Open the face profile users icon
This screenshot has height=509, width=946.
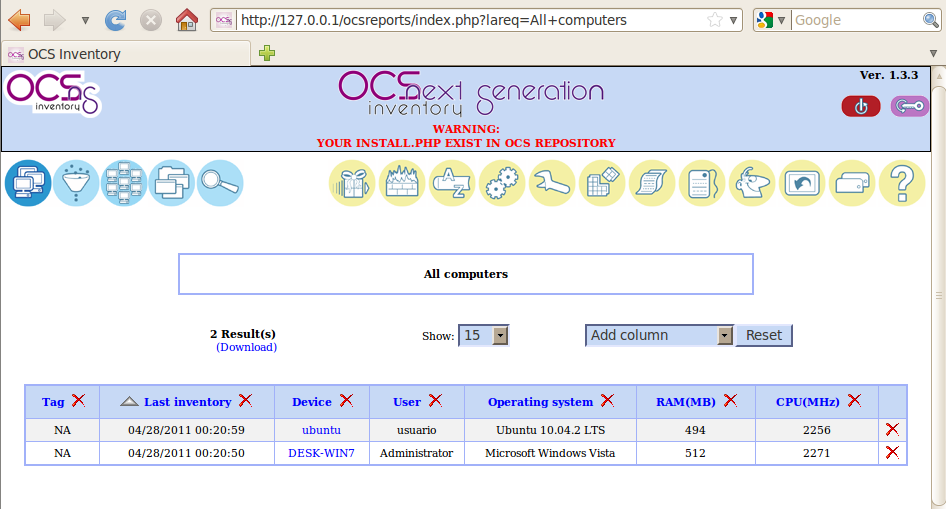[752, 183]
